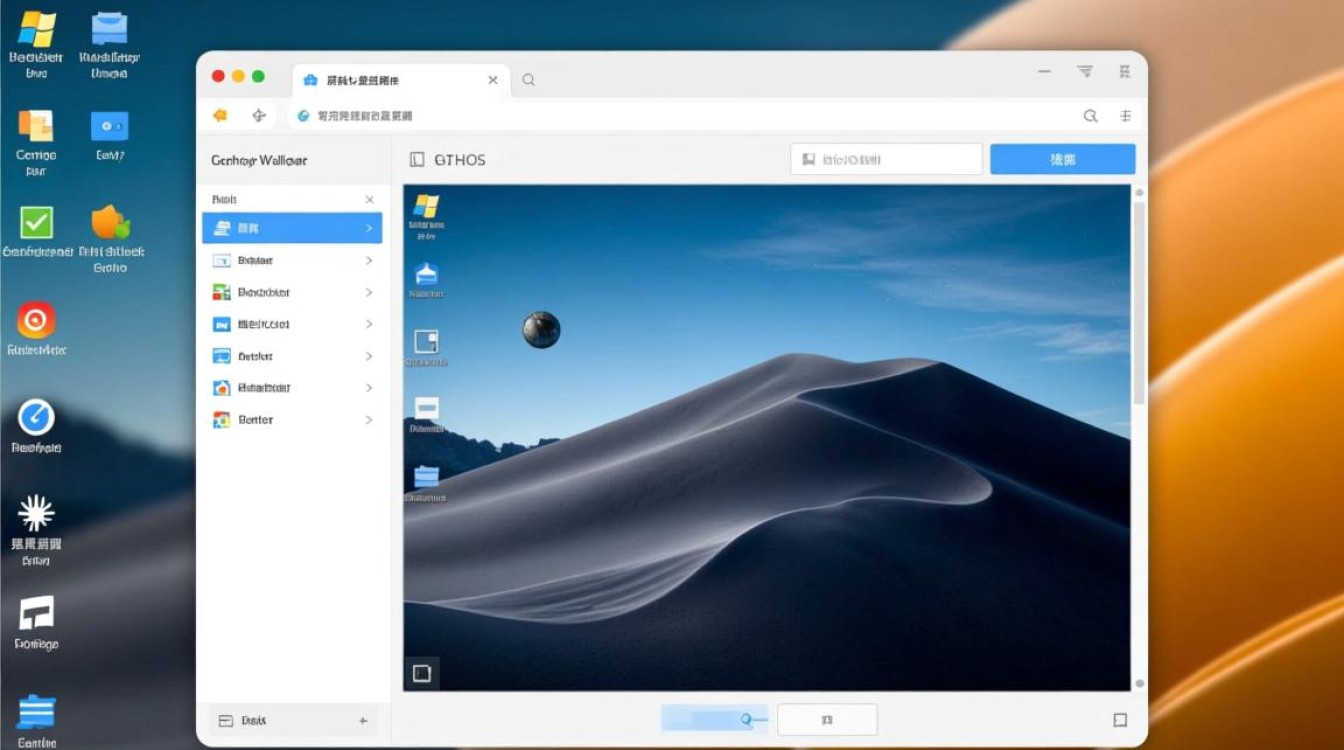
Task: Click the dark globe icon in preview
Action: (541, 329)
